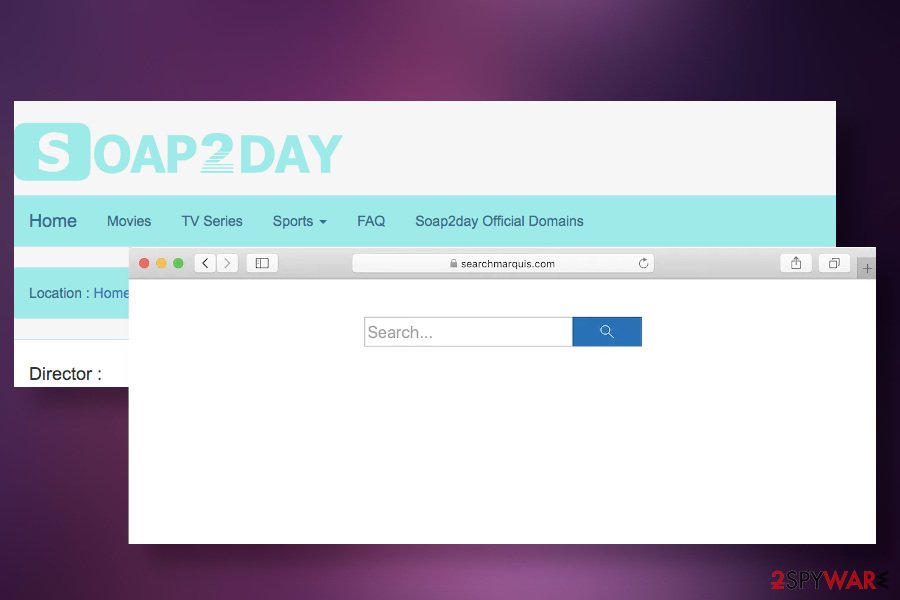Click the Director : label text
The height and width of the screenshot is (600, 900).
65,374
